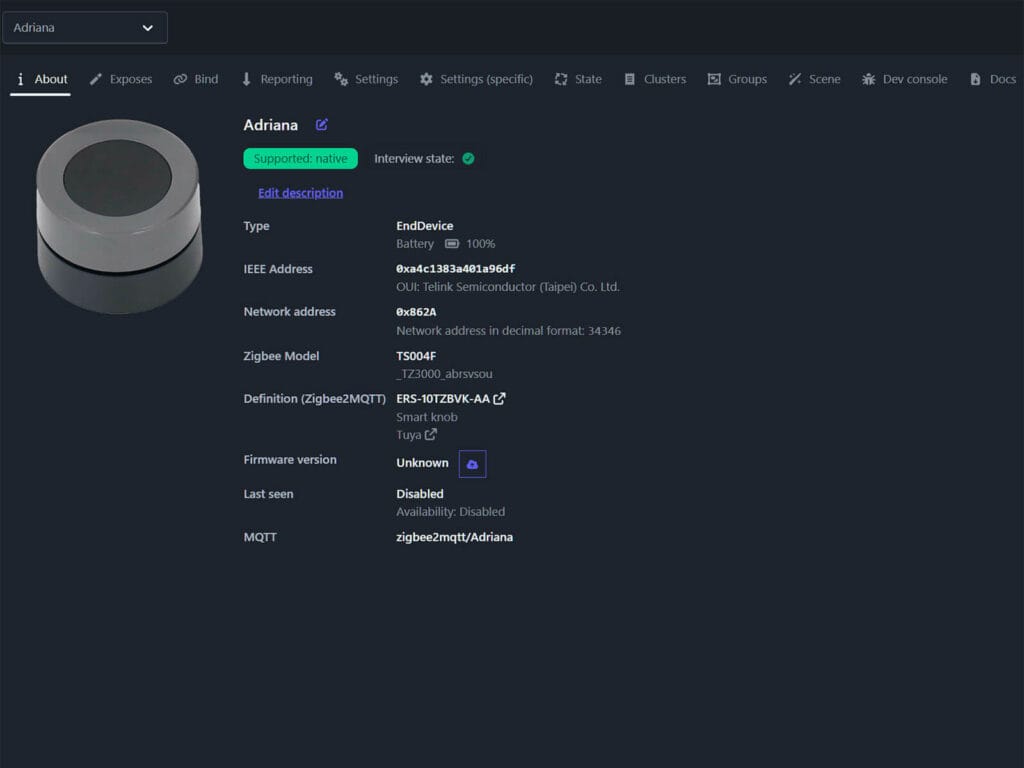The height and width of the screenshot is (768, 1024).
Task: Click the Edit description link
Action: click(300, 193)
